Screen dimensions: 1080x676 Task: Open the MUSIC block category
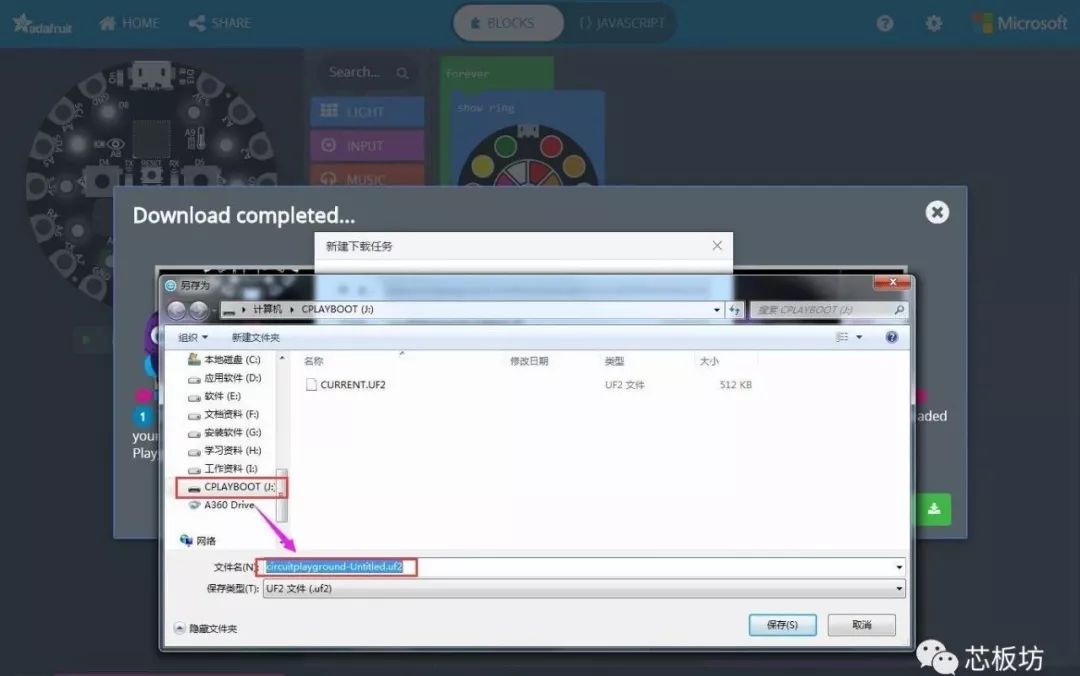tap(367, 176)
